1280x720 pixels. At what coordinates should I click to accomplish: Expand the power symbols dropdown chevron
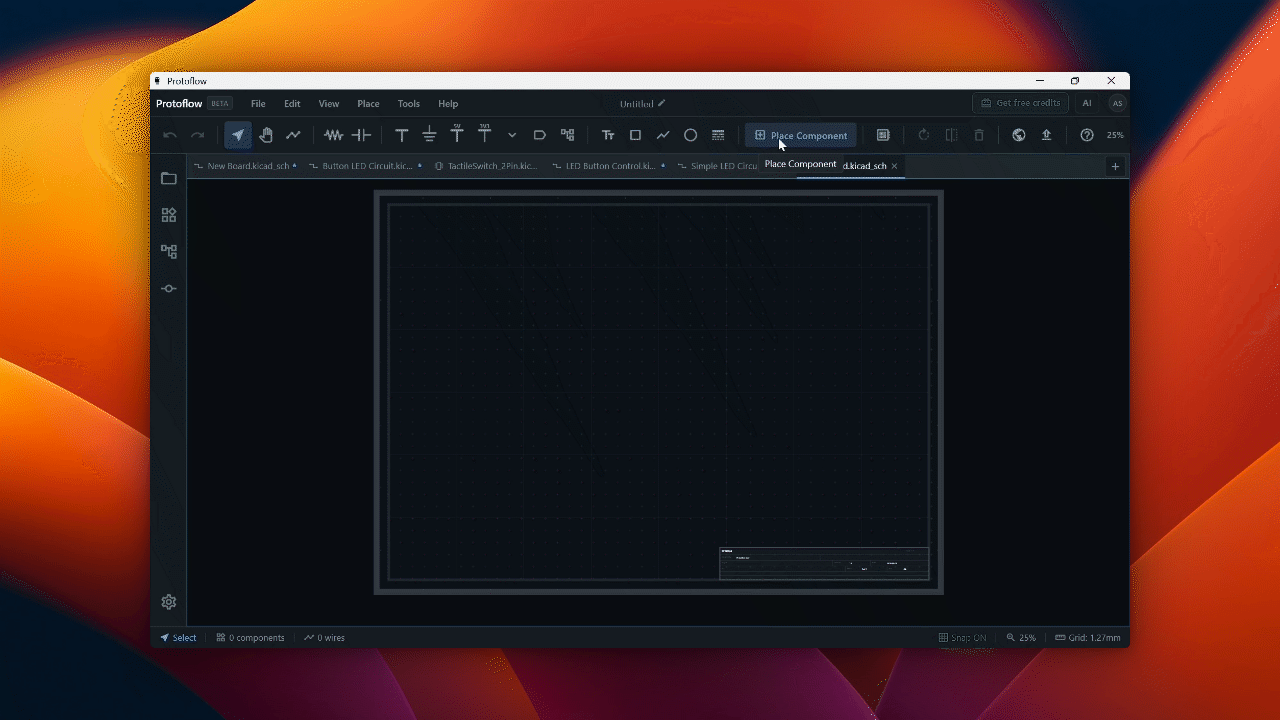tap(512, 135)
